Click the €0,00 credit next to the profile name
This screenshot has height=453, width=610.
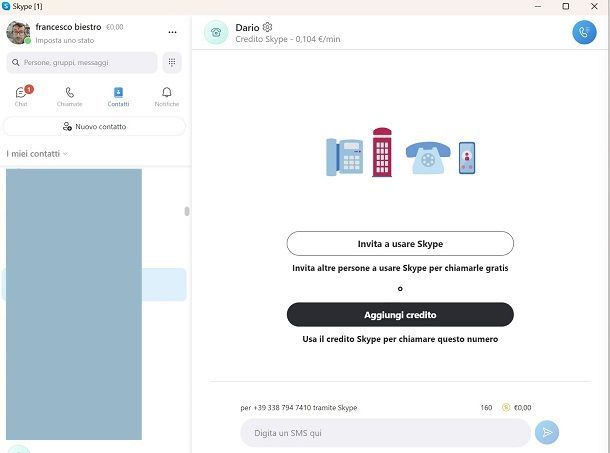(x=115, y=27)
